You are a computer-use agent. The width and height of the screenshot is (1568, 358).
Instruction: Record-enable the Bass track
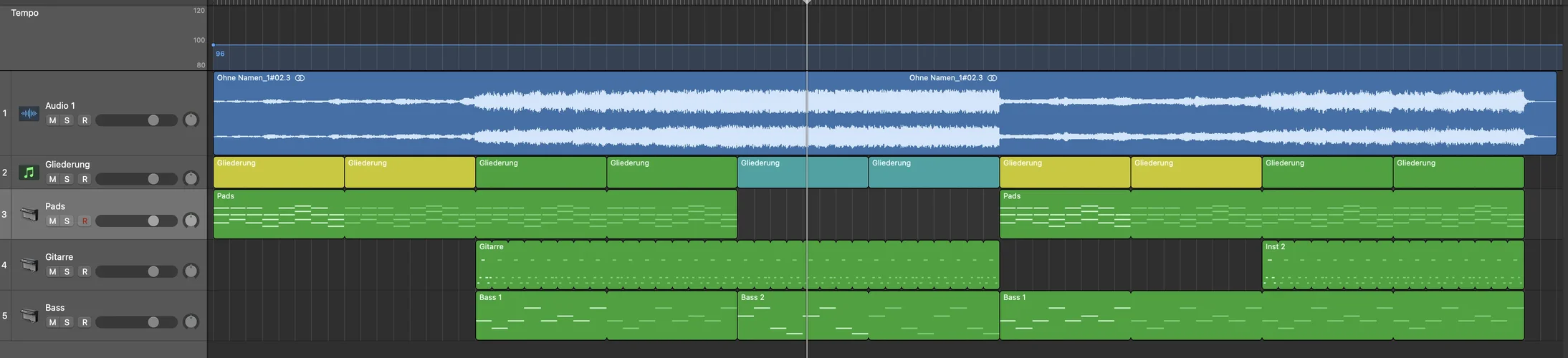[85, 323]
